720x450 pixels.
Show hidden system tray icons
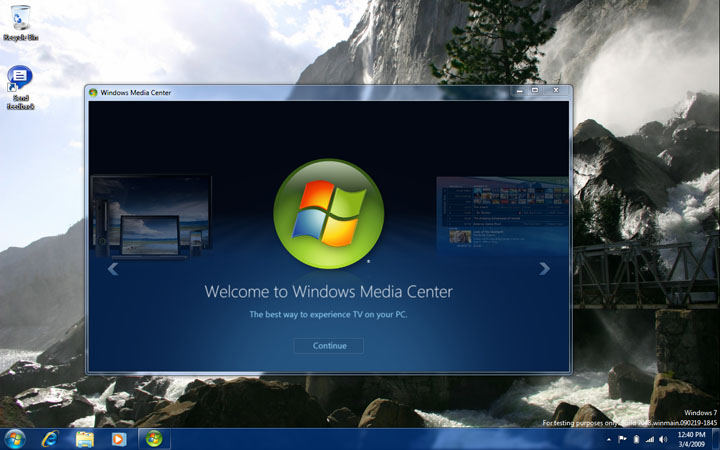(x=609, y=440)
